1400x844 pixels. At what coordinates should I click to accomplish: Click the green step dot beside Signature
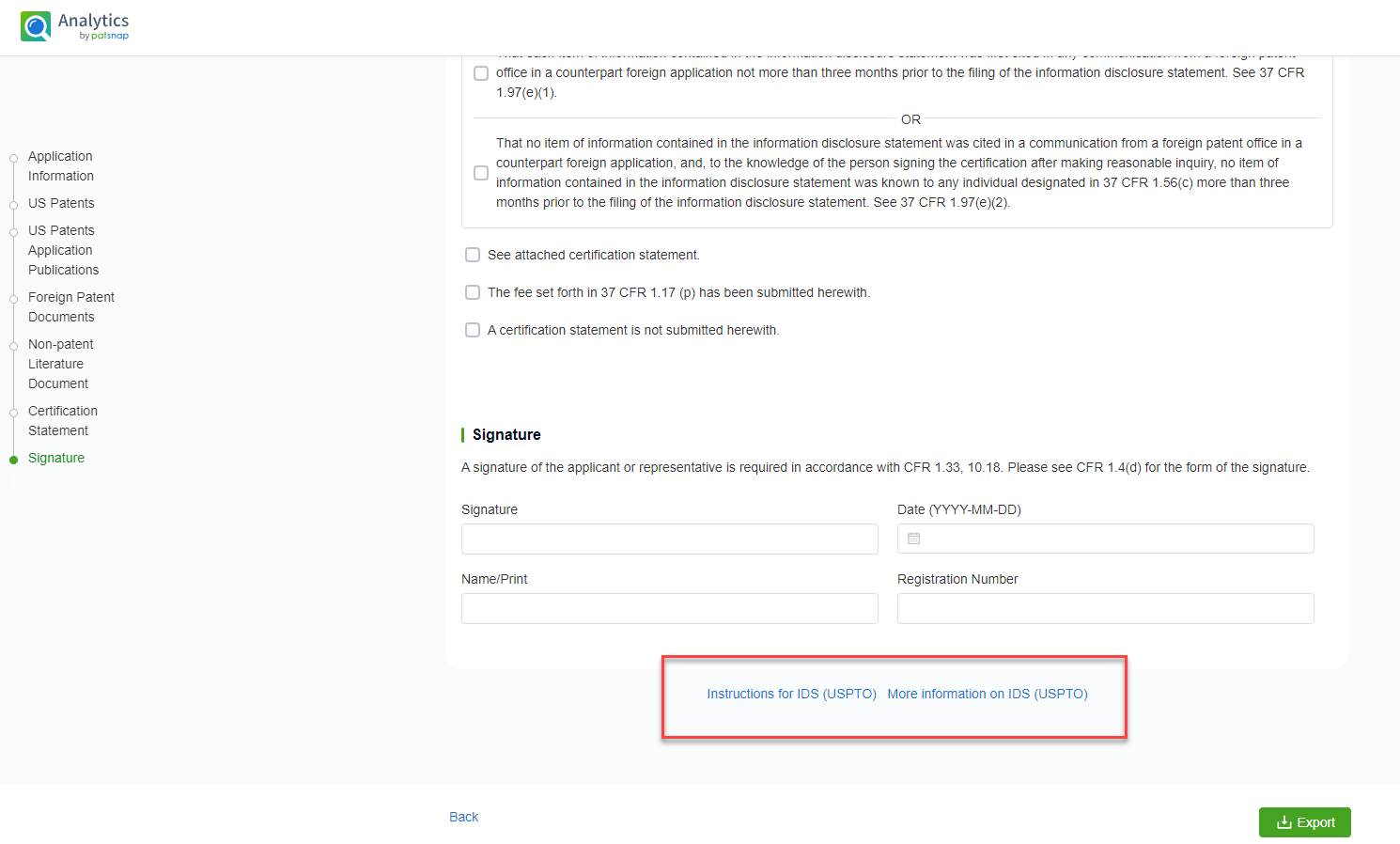click(x=13, y=458)
